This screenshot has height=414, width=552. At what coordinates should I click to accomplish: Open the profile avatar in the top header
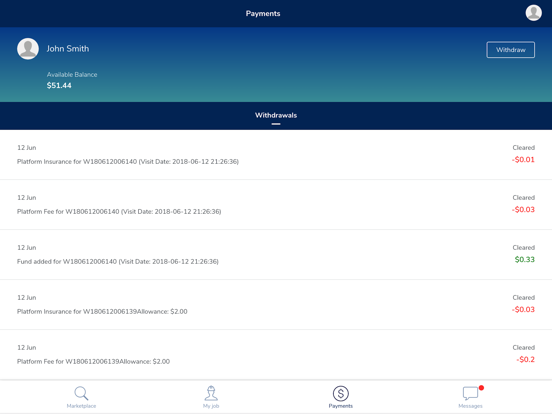click(533, 13)
